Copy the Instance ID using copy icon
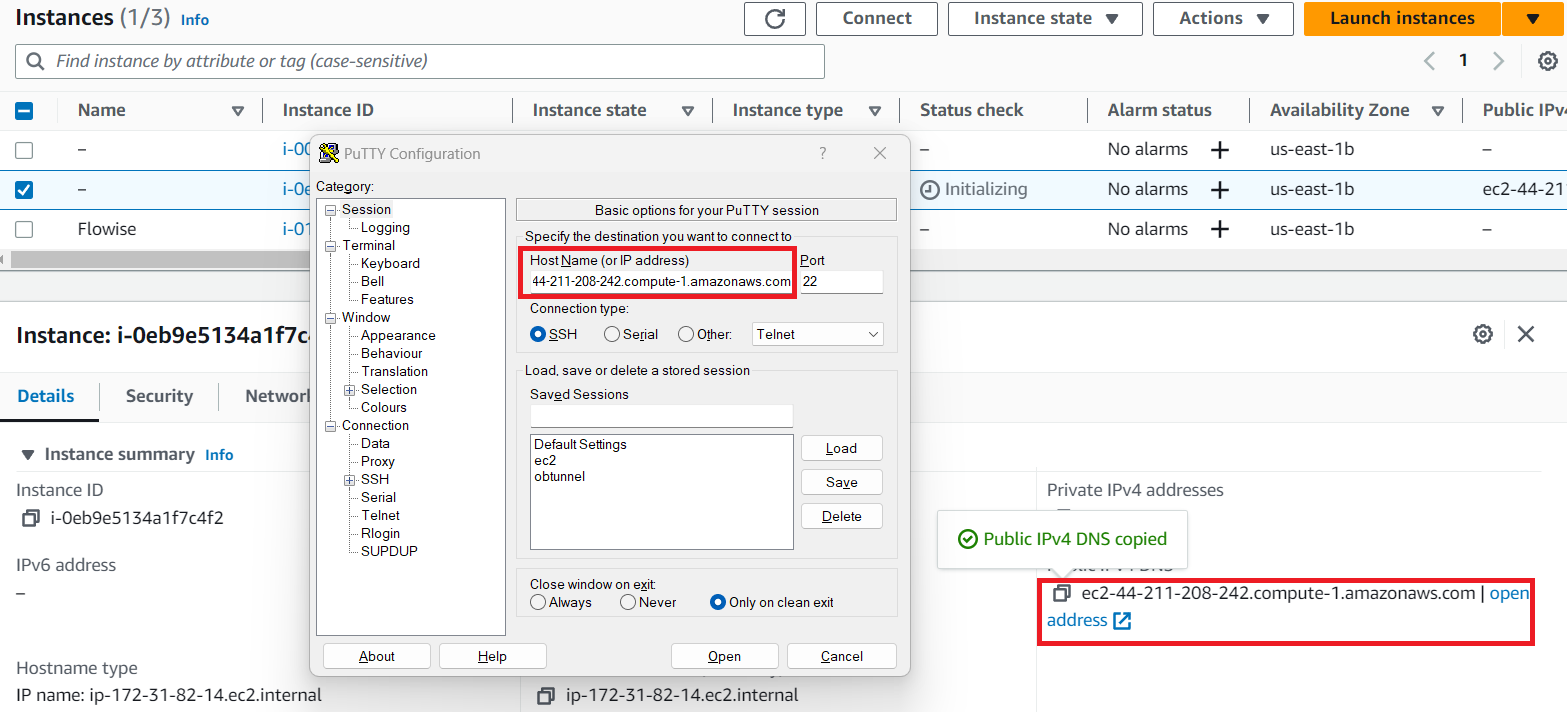 30,518
